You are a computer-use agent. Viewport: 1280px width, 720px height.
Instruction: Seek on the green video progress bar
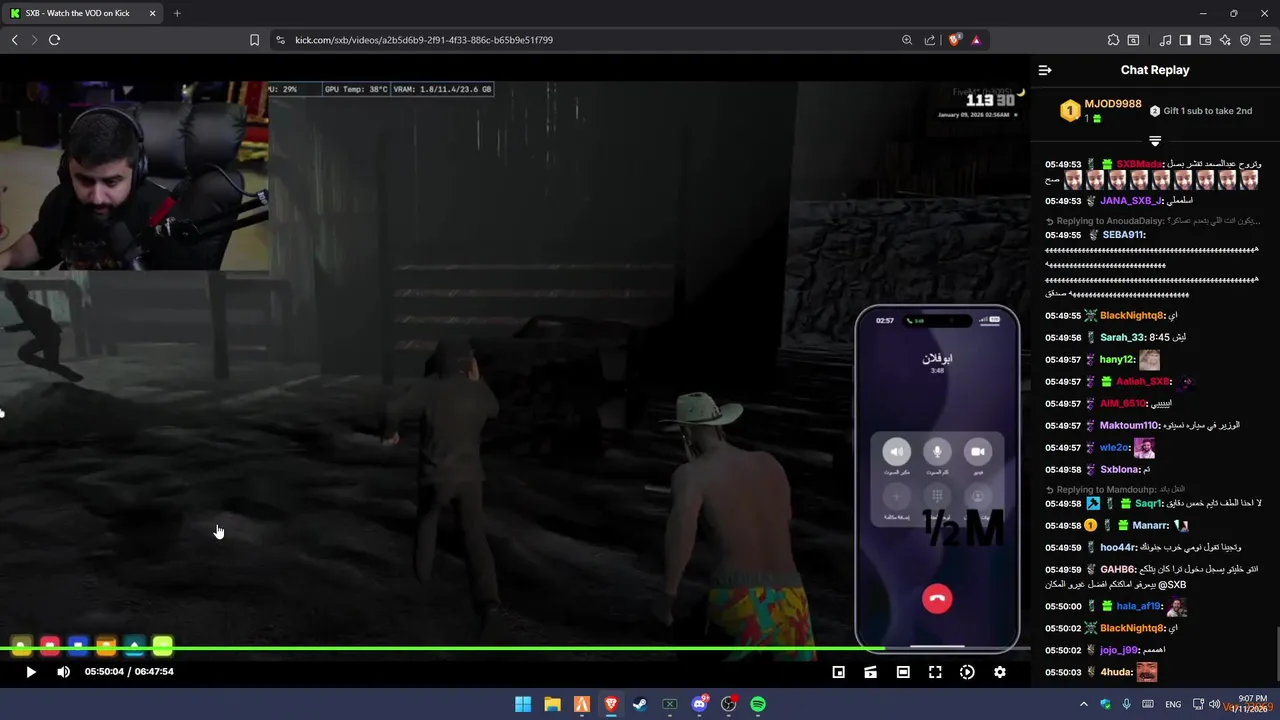coord(515,649)
